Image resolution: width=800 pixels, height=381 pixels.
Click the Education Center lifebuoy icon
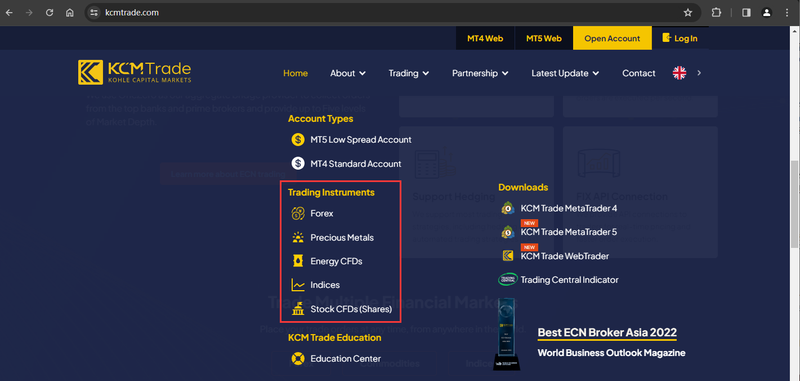pos(297,359)
